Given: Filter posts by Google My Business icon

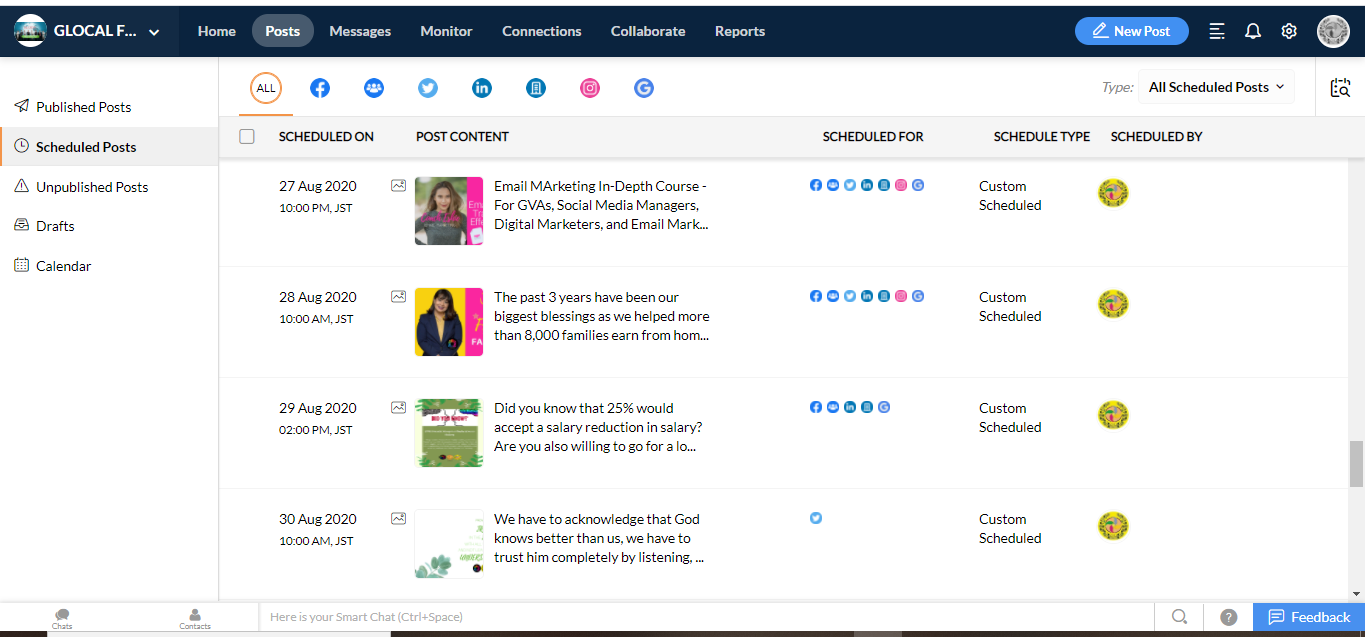Looking at the screenshot, I should pyautogui.click(x=644, y=88).
